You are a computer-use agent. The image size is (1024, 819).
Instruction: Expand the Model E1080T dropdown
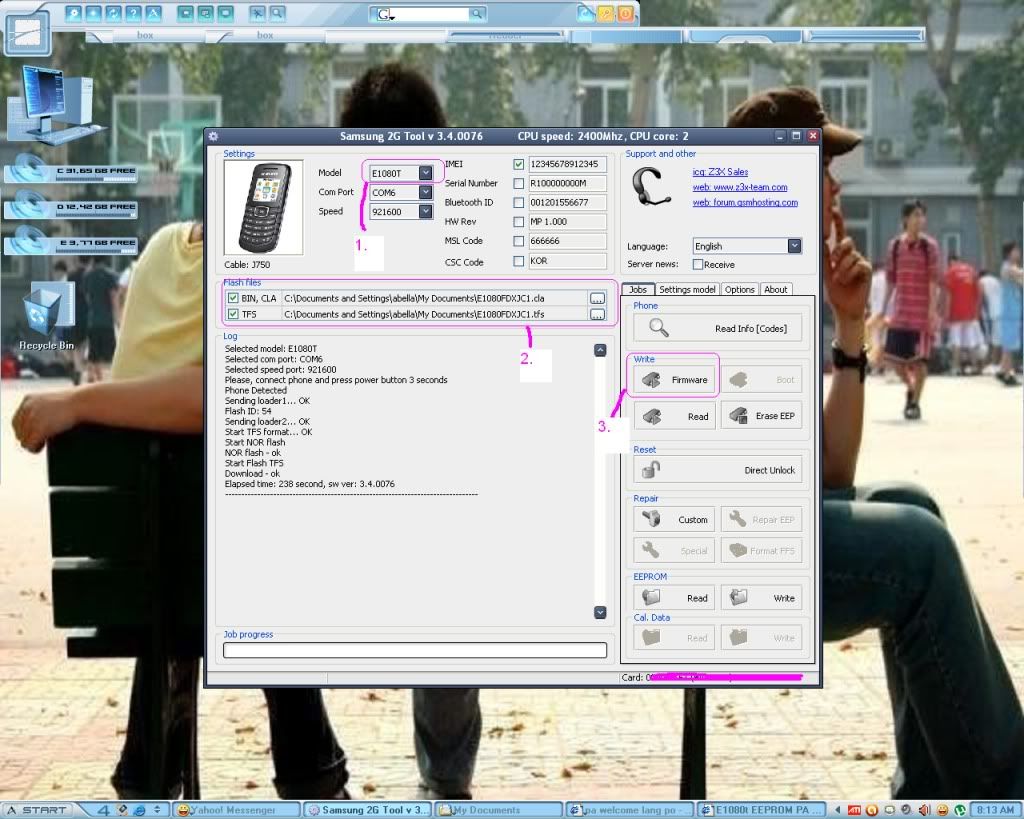pos(426,173)
